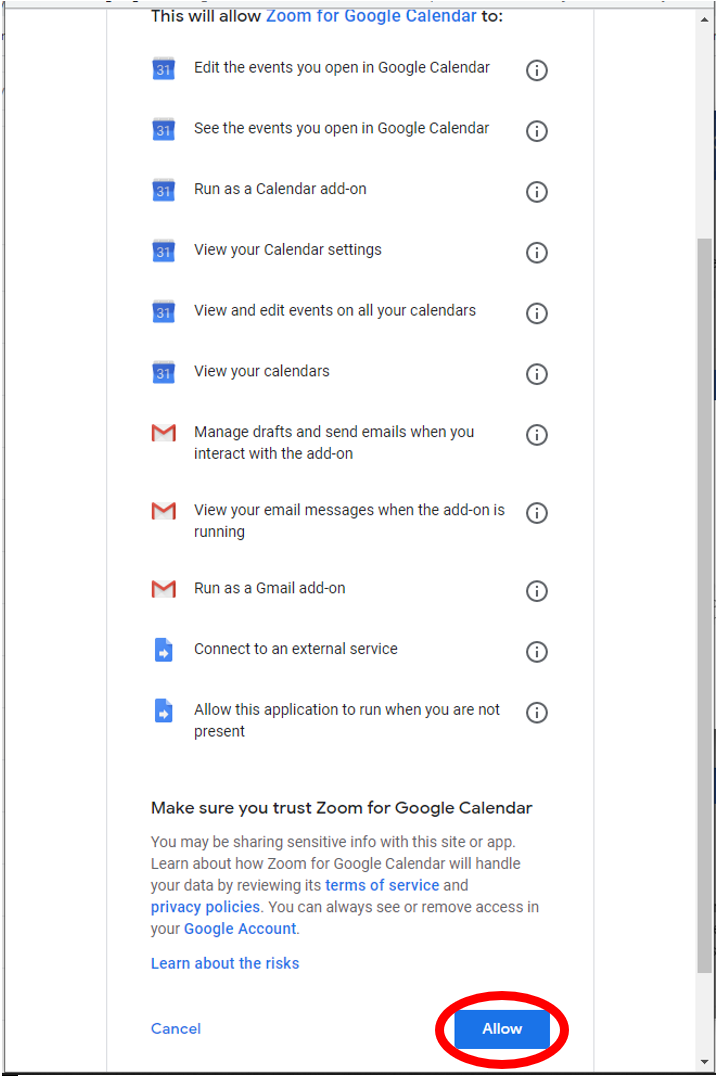Click script icon beside Allow this application
This screenshot has width=717, height=1077.
[x=163, y=710]
